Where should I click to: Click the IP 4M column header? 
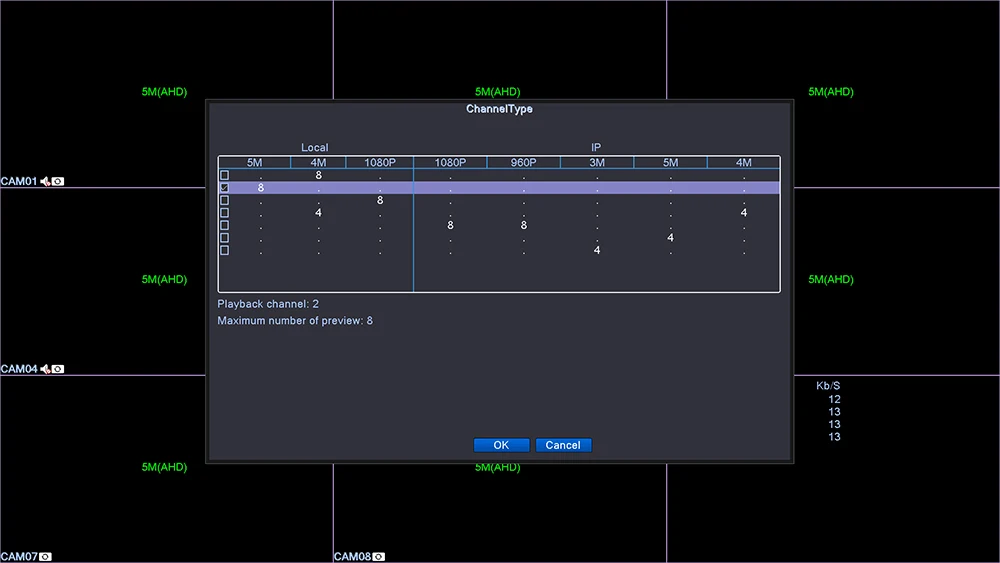pos(744,163)
